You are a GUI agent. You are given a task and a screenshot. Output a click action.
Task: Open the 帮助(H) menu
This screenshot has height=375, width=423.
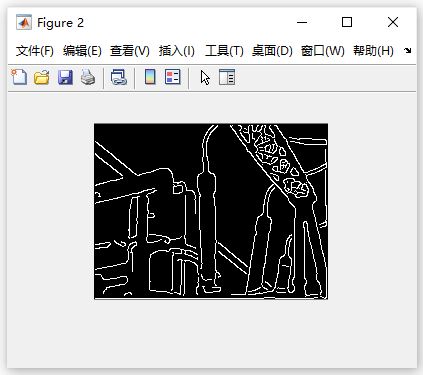(373, 51)
